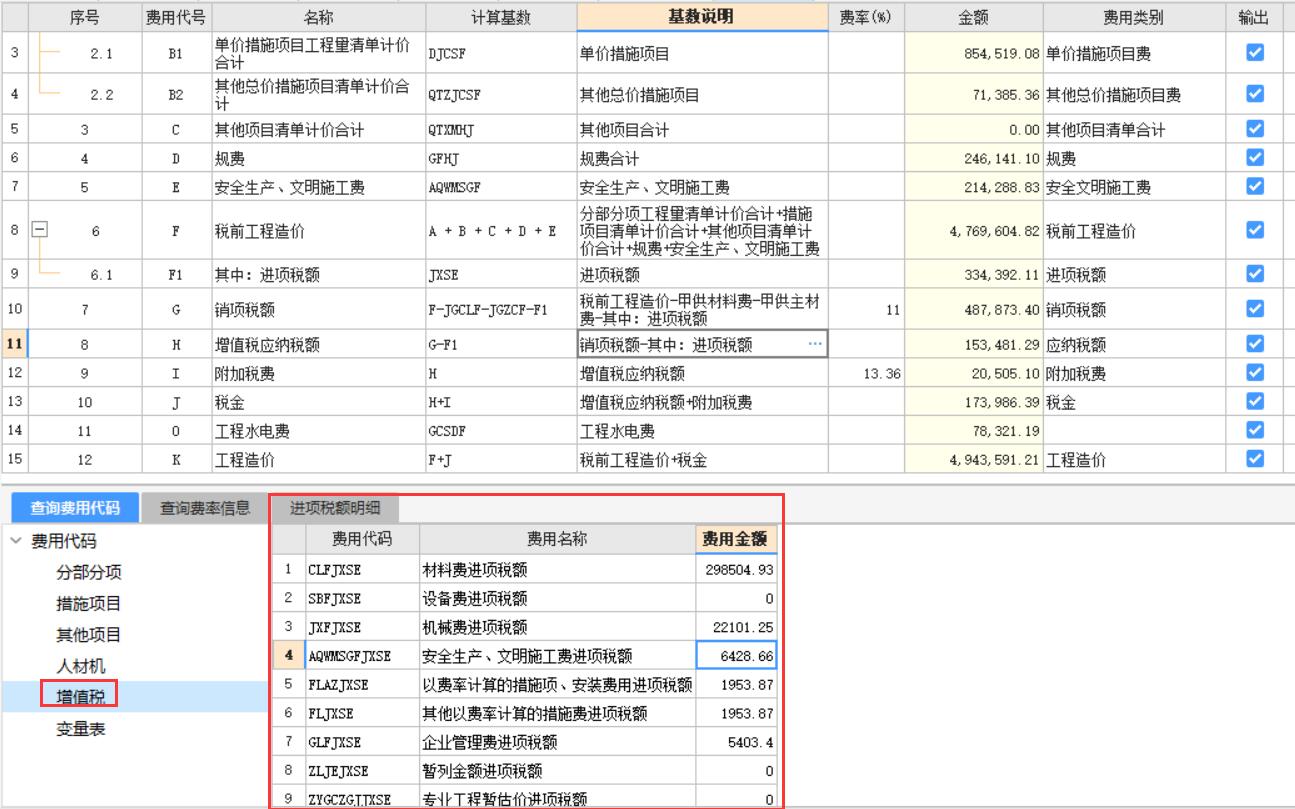Collapse the 费用代码 tree root
1295x809 pixels.
15,542
